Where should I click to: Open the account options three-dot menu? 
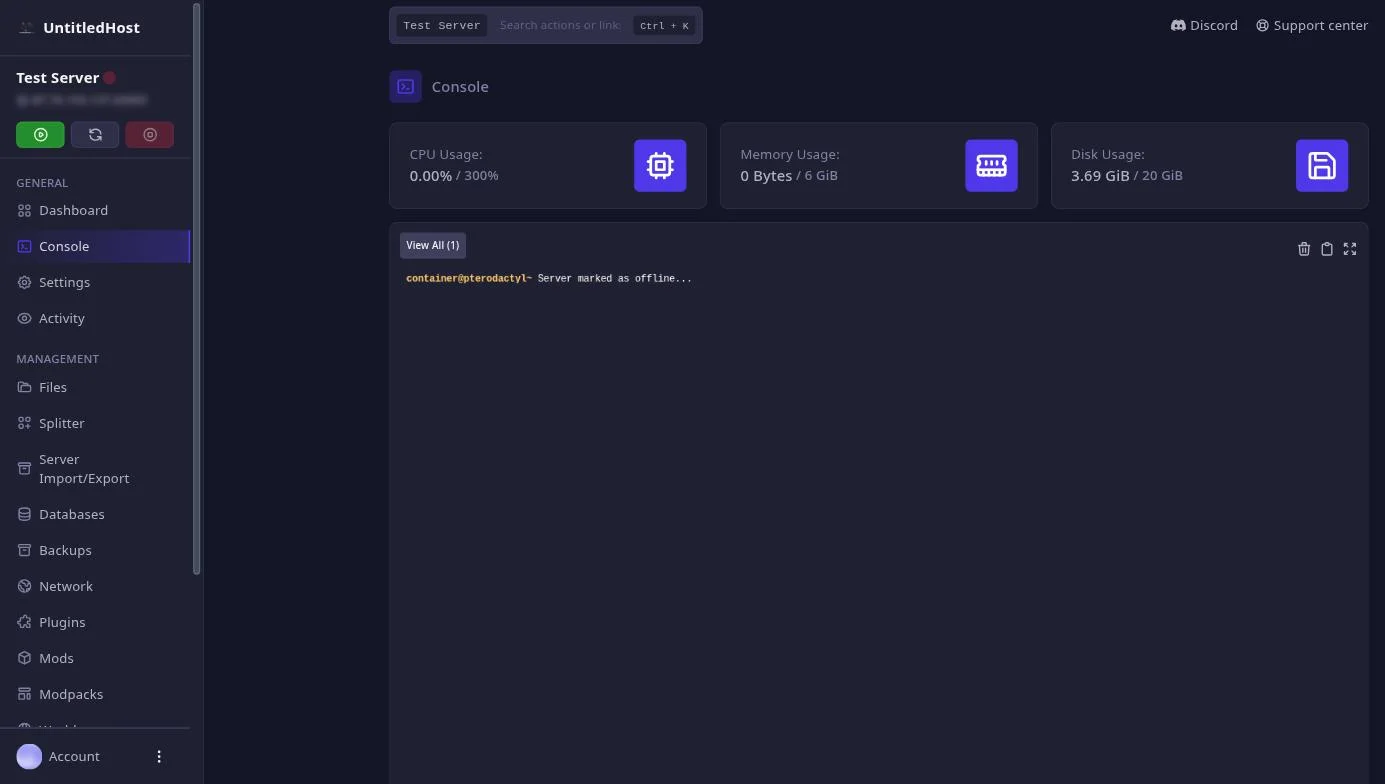(159, 757)
